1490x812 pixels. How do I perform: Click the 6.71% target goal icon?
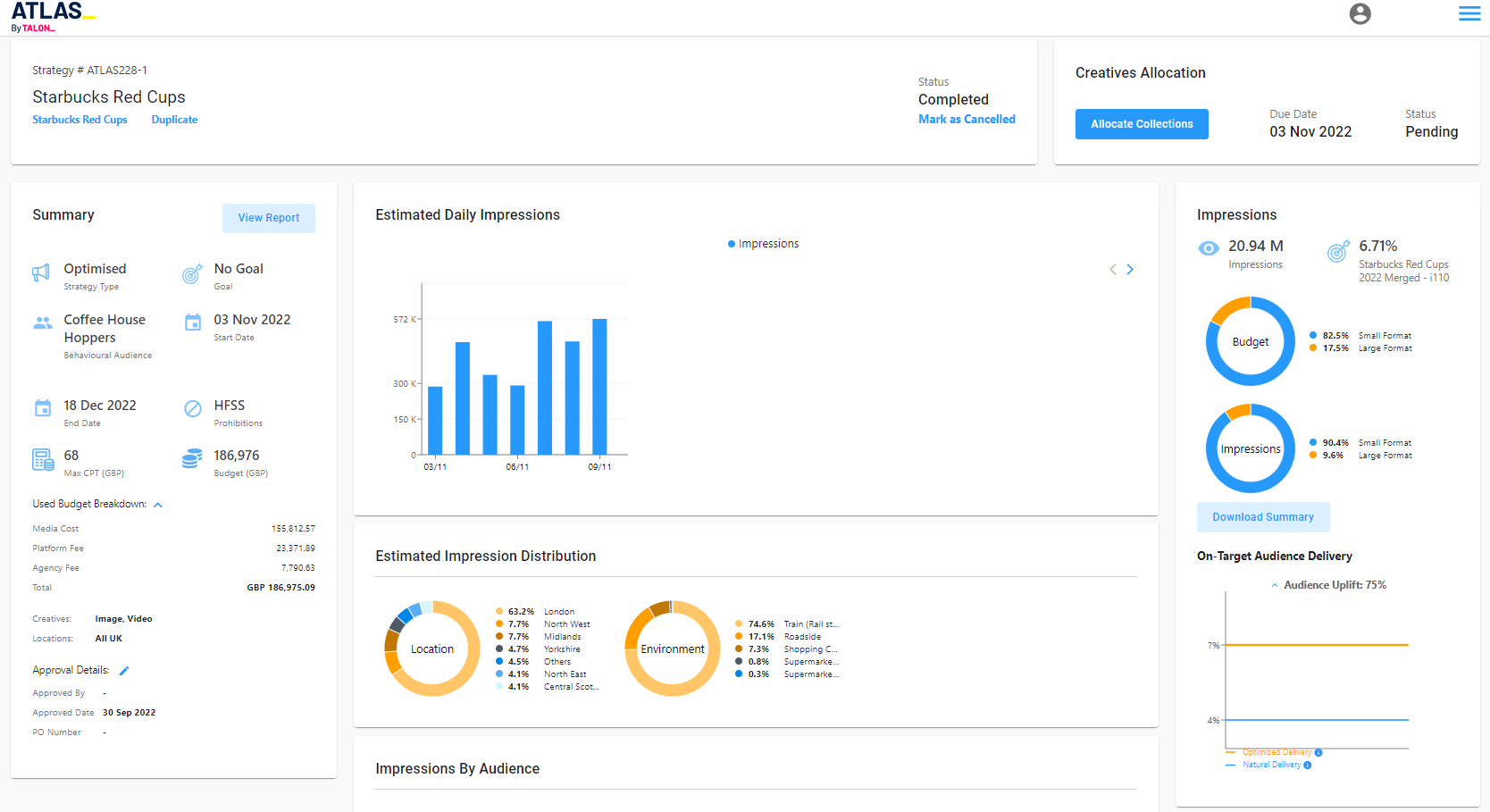click(1338, 251)
